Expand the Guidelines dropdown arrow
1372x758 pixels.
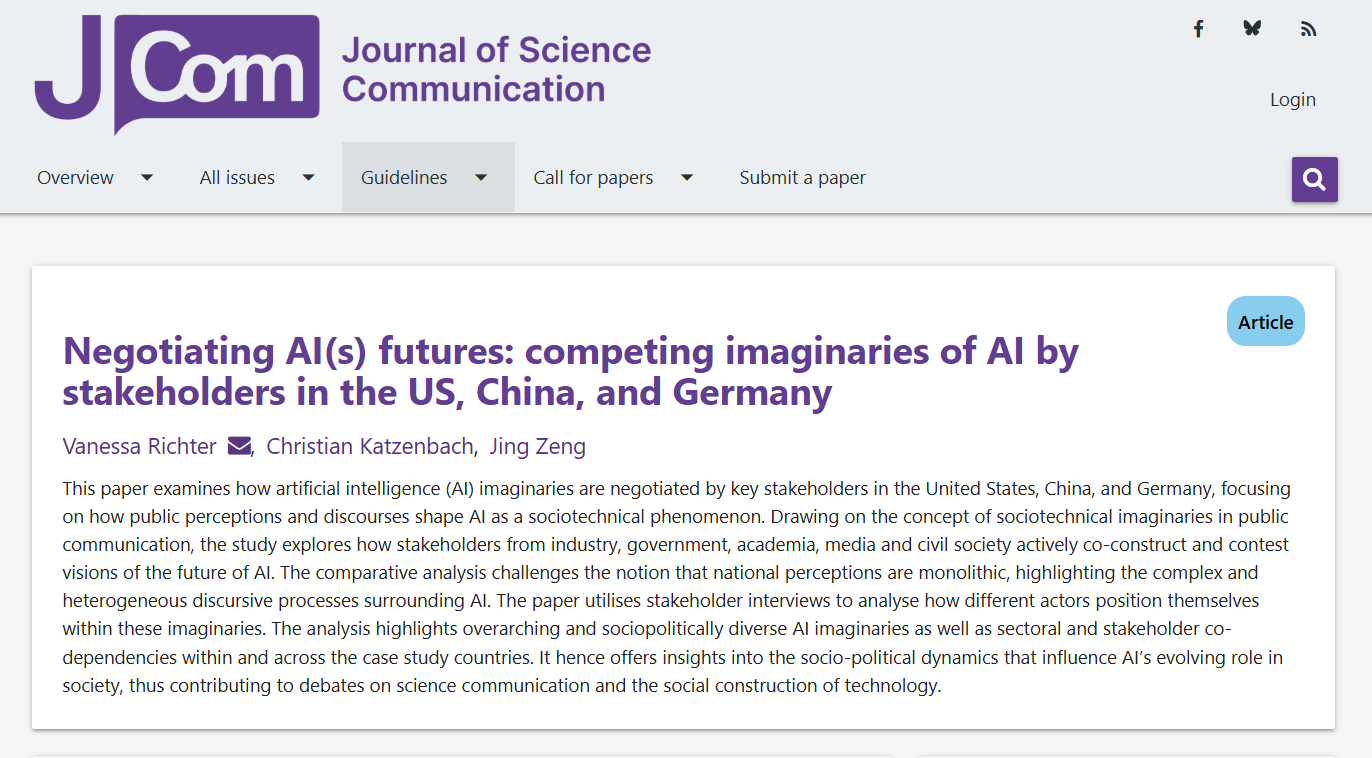481,178
